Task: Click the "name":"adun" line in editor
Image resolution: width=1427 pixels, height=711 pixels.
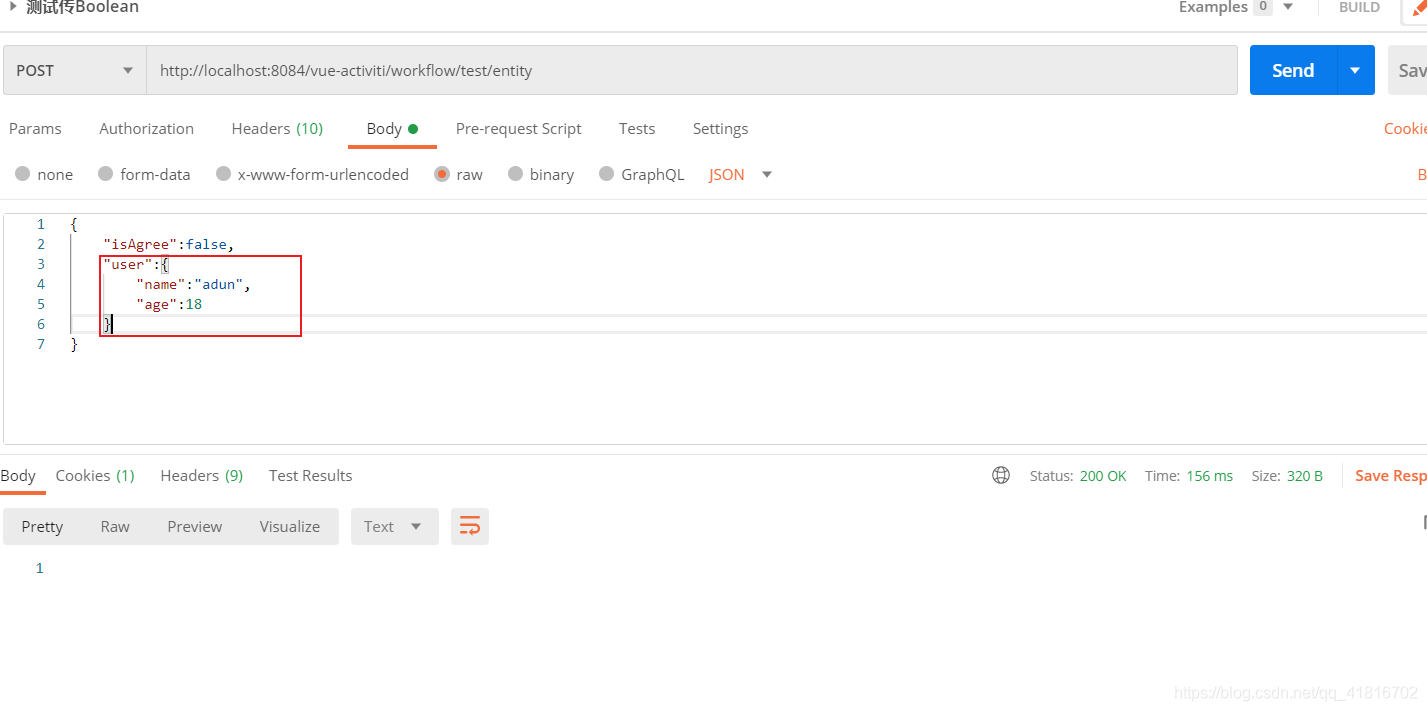Action: (193, 284)
